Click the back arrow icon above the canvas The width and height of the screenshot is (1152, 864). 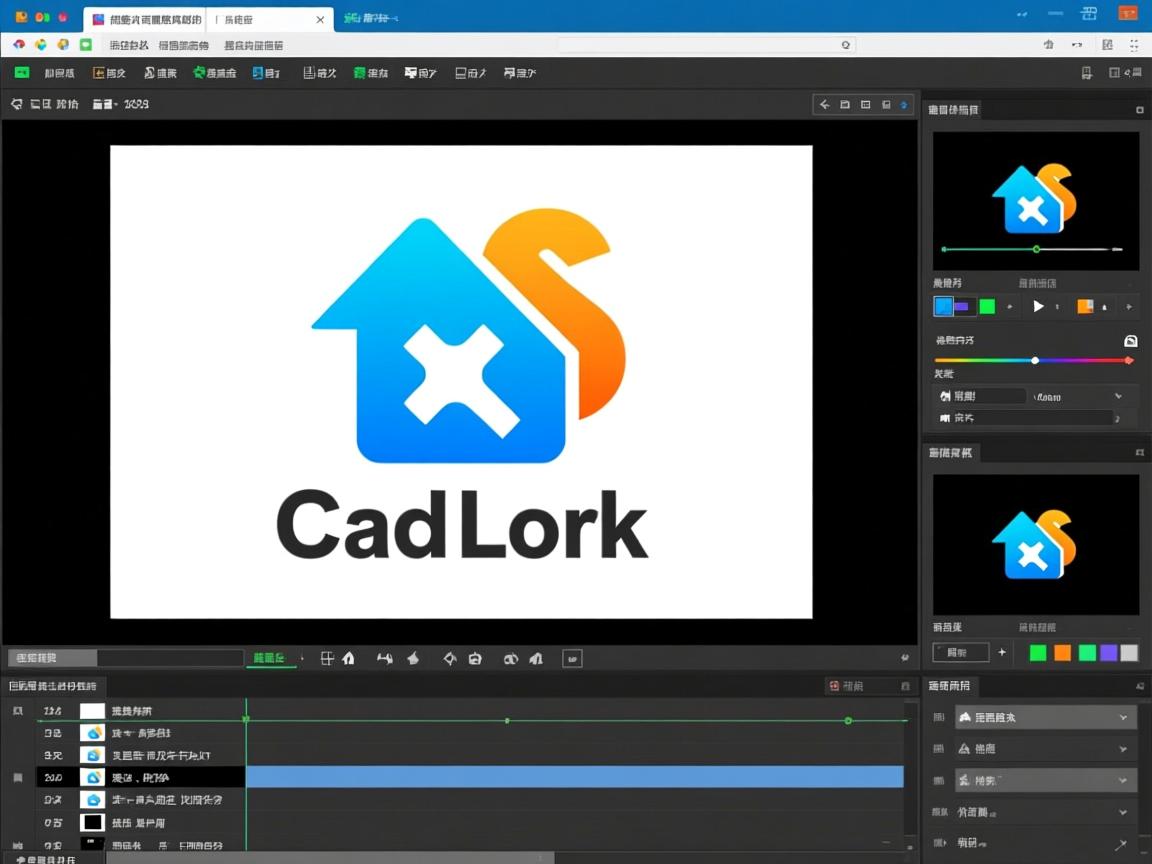[825, 105]
